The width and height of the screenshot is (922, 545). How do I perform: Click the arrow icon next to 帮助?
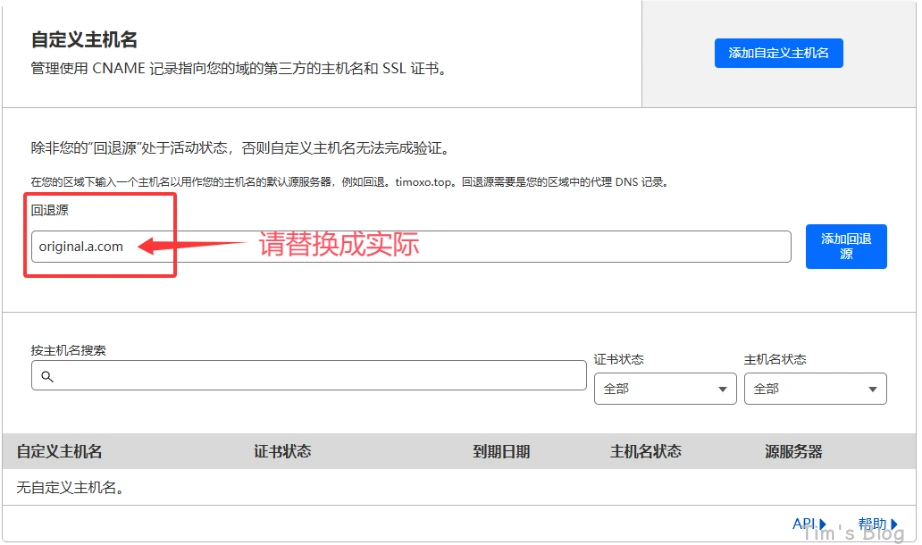(x=893, y=524)
